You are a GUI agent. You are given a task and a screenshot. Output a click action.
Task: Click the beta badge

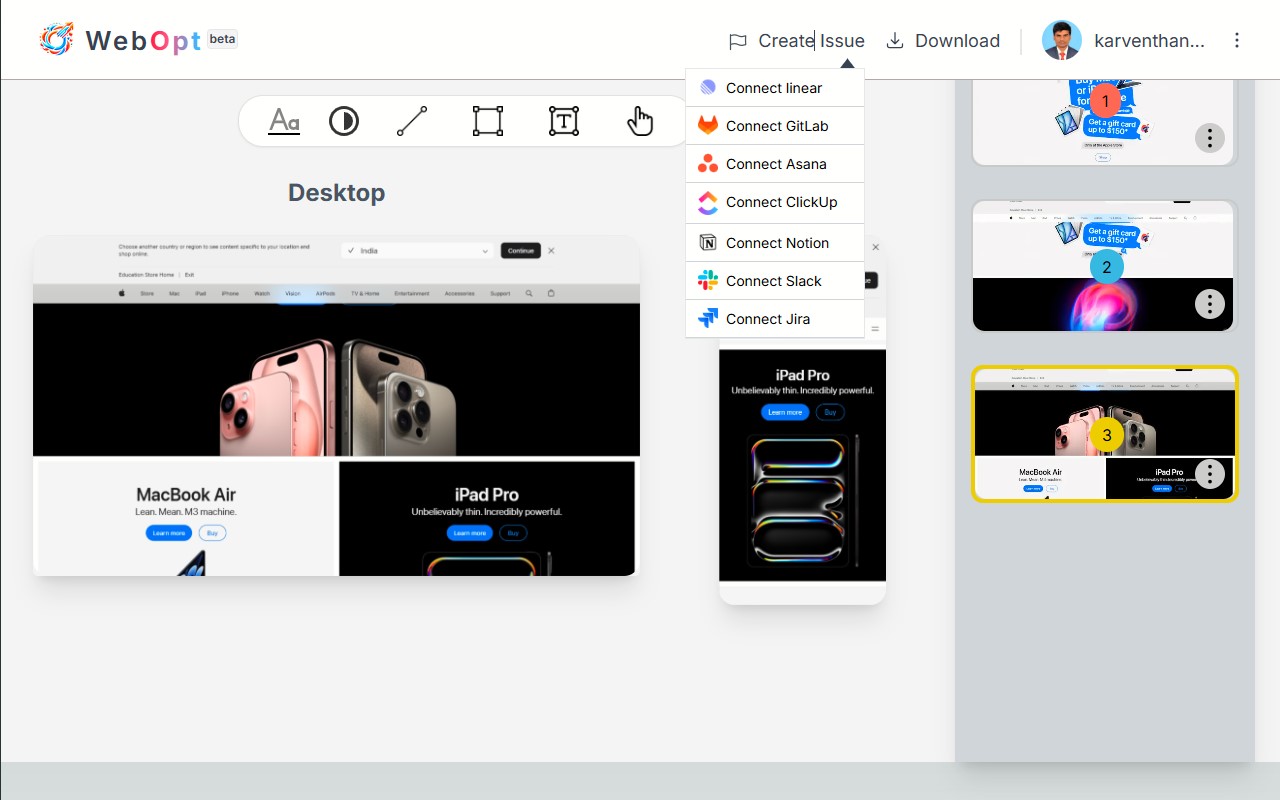[x=223, y=39]
